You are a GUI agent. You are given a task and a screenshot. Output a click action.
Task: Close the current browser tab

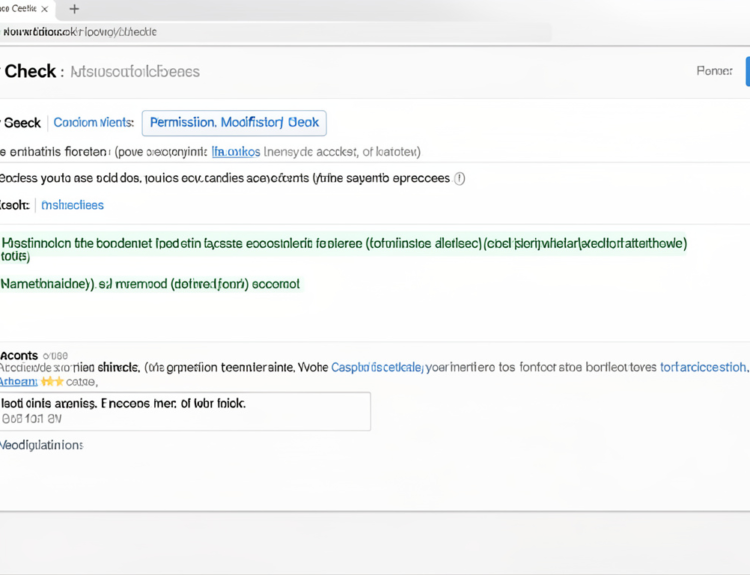pos(44,9)
